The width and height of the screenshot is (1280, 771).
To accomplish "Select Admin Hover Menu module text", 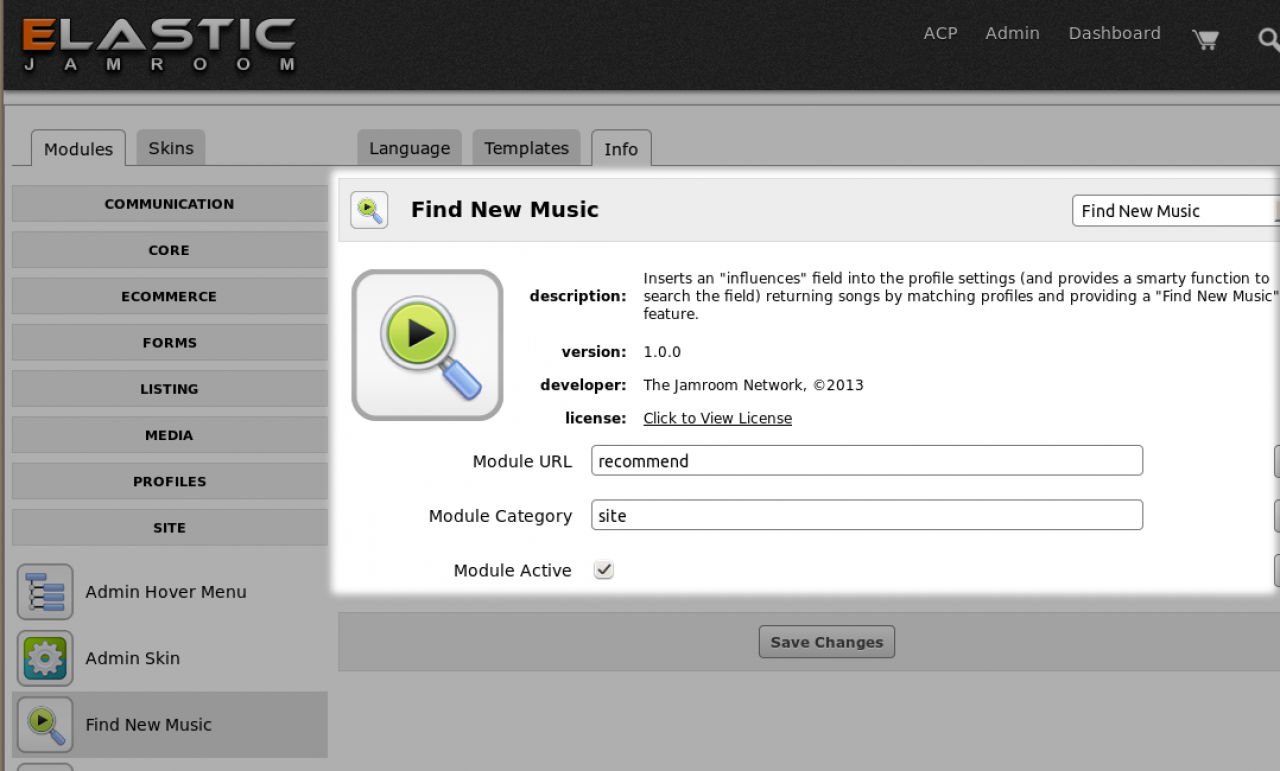I will click(x=166, y=592).
